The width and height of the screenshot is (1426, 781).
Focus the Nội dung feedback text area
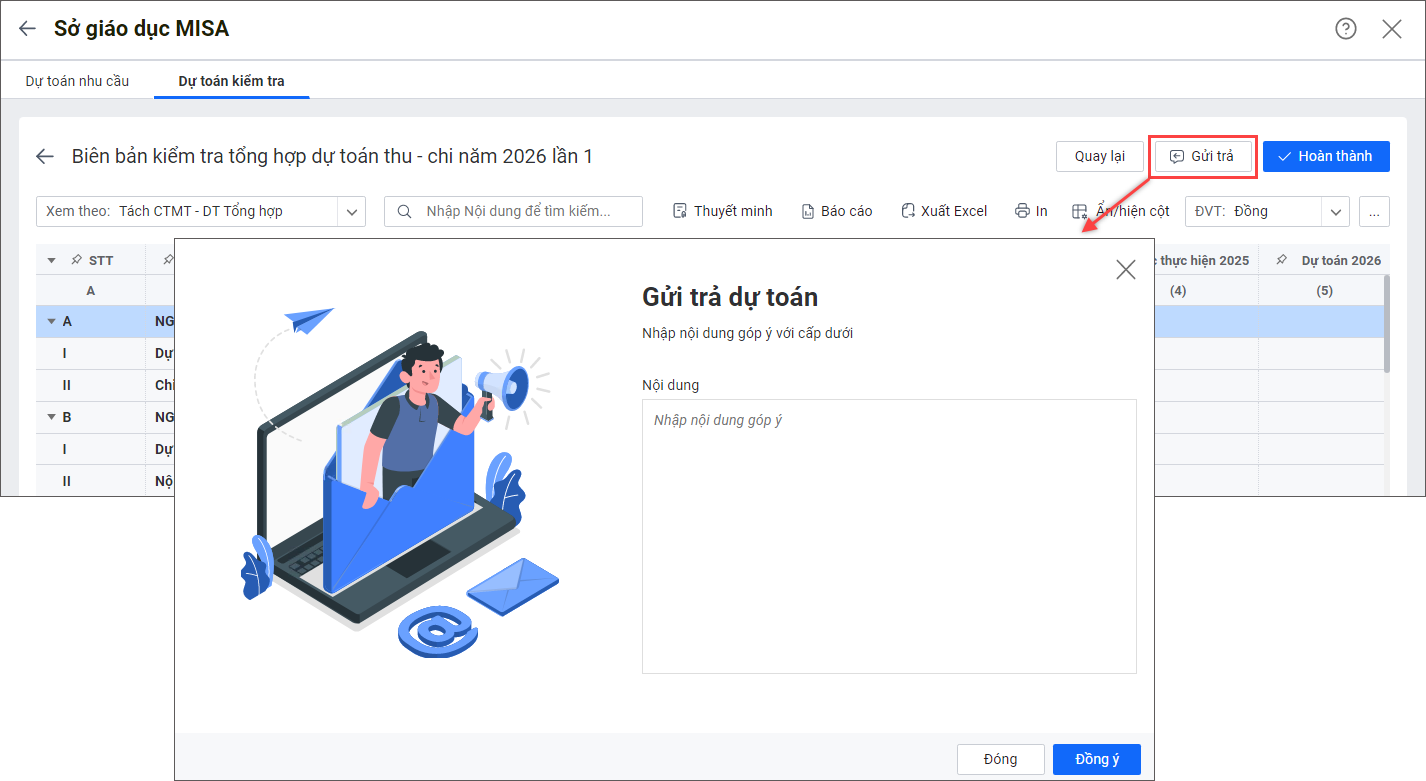click(x=888, y=536)
